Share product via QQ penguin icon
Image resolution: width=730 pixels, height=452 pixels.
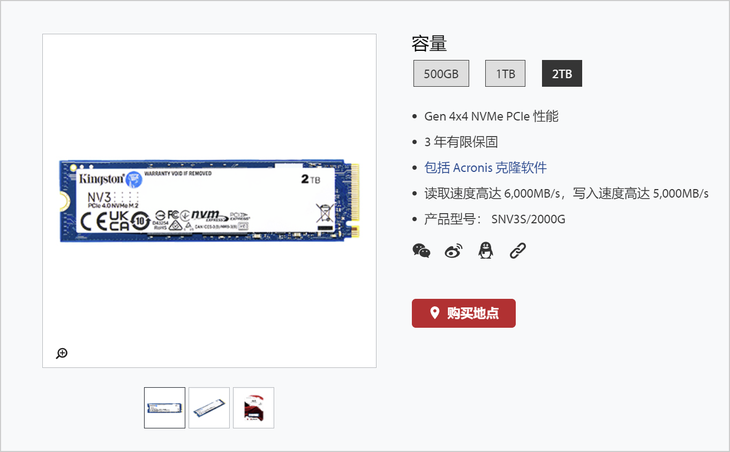point(486,251)
